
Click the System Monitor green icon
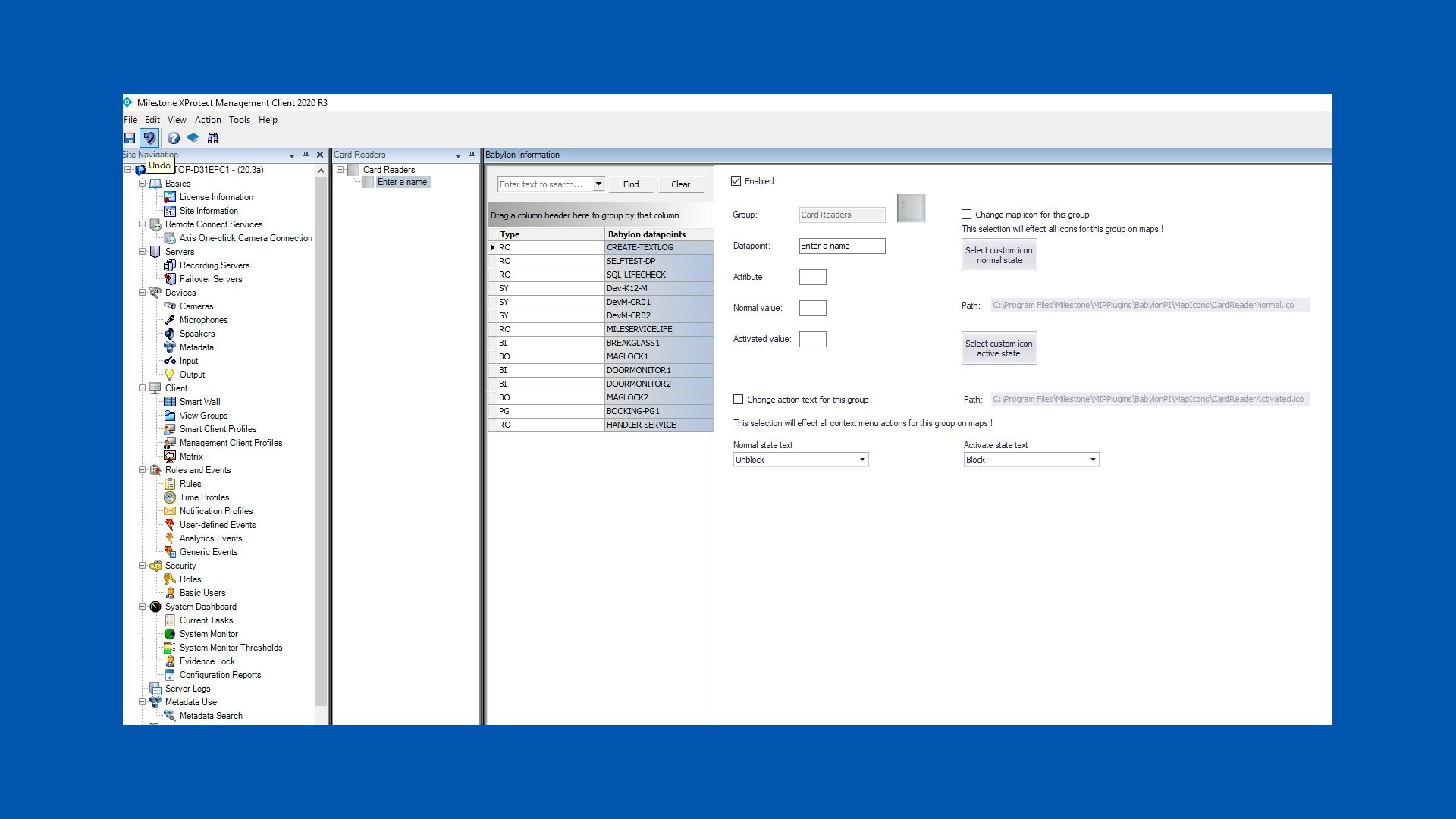(170, 634)
